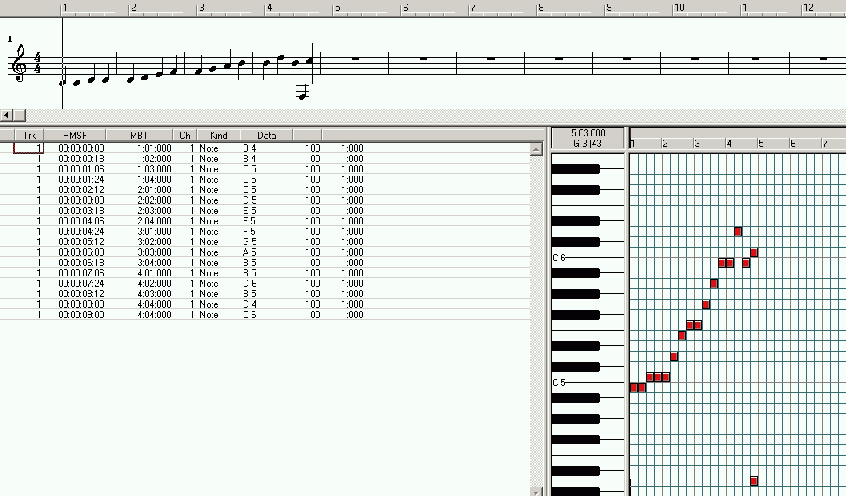Click the Kind column header
This screenshot has width=846, height=496.
coord(218,134)
